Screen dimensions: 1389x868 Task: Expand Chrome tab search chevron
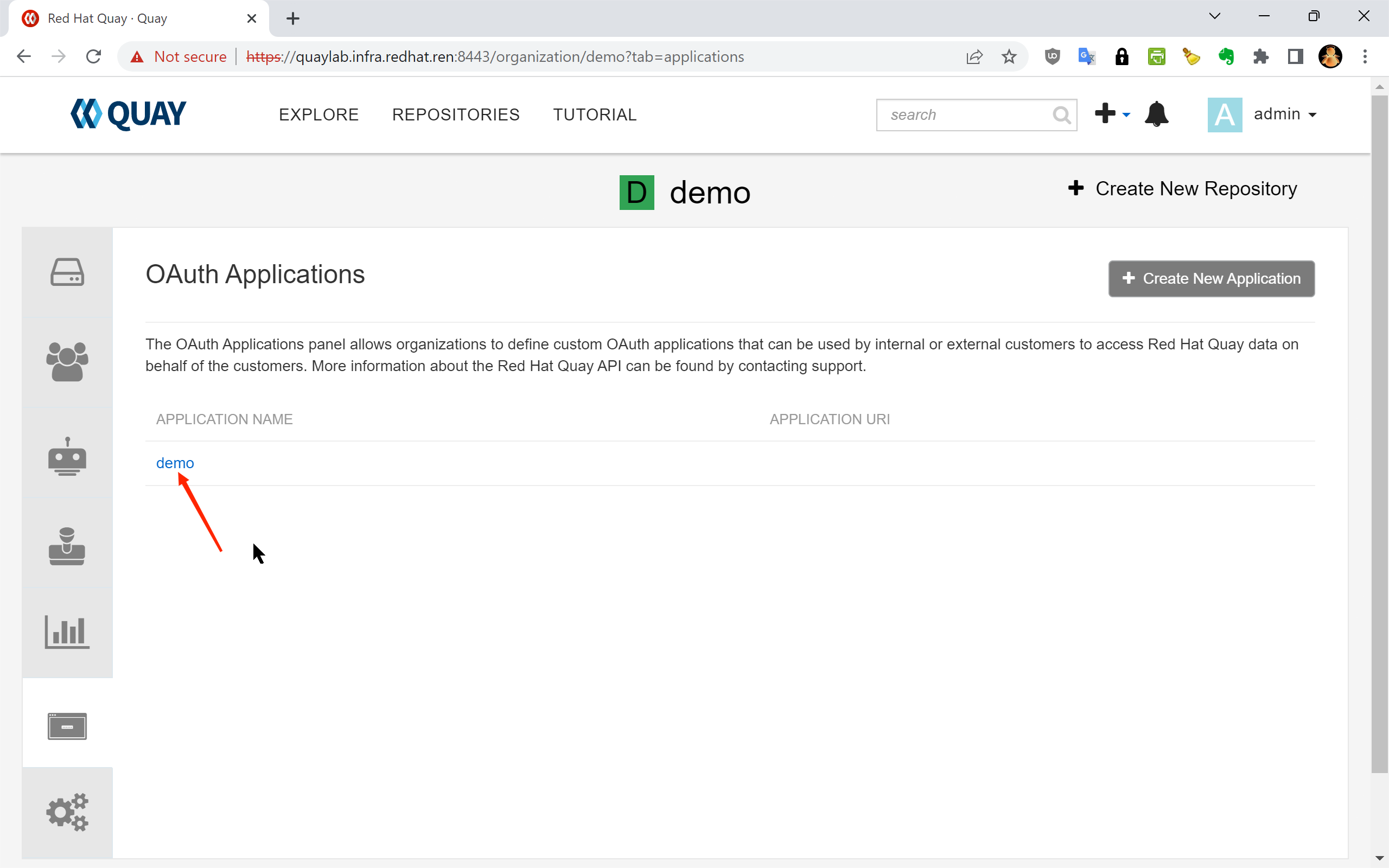(x=1214, y=17)
